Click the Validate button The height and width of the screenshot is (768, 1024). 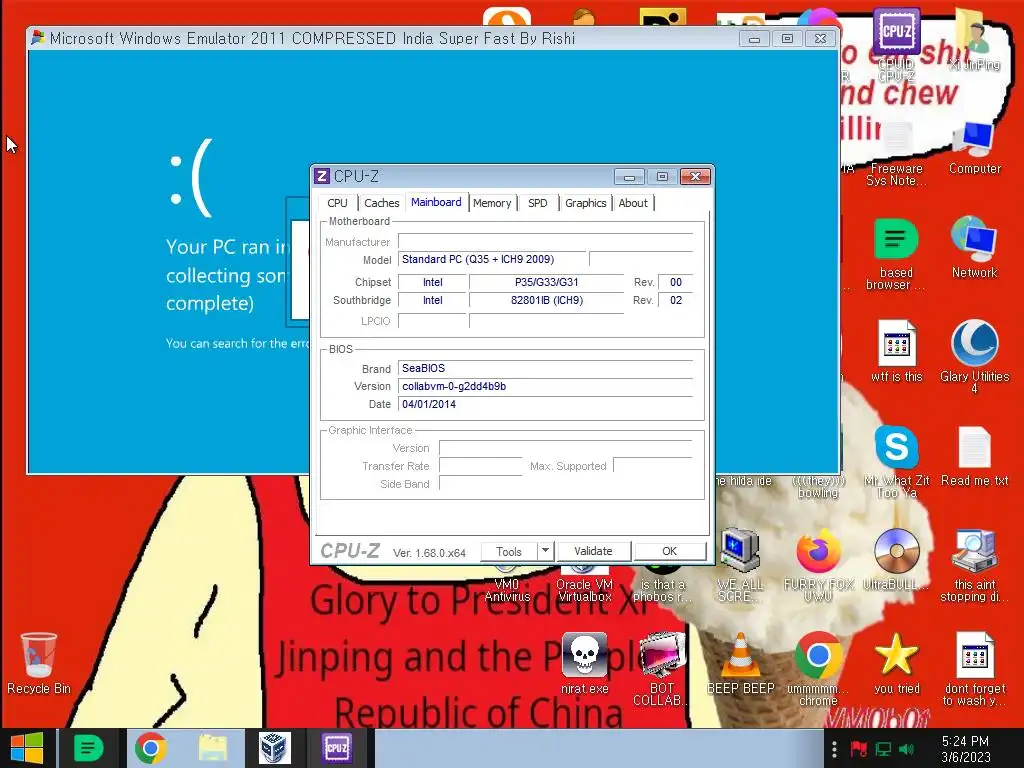pyautogui.click(x=593, y=551)
